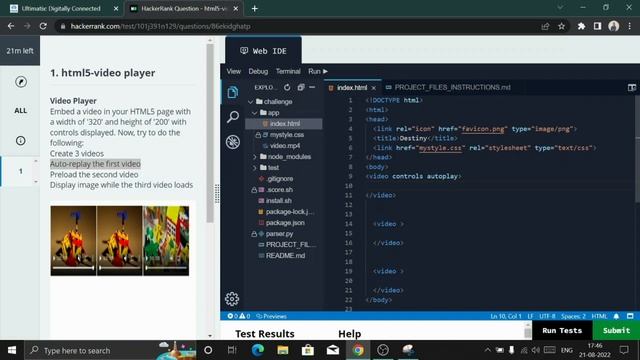640x360 pixels.
Task: Open index.html in file tree
Action: (284, 124)
